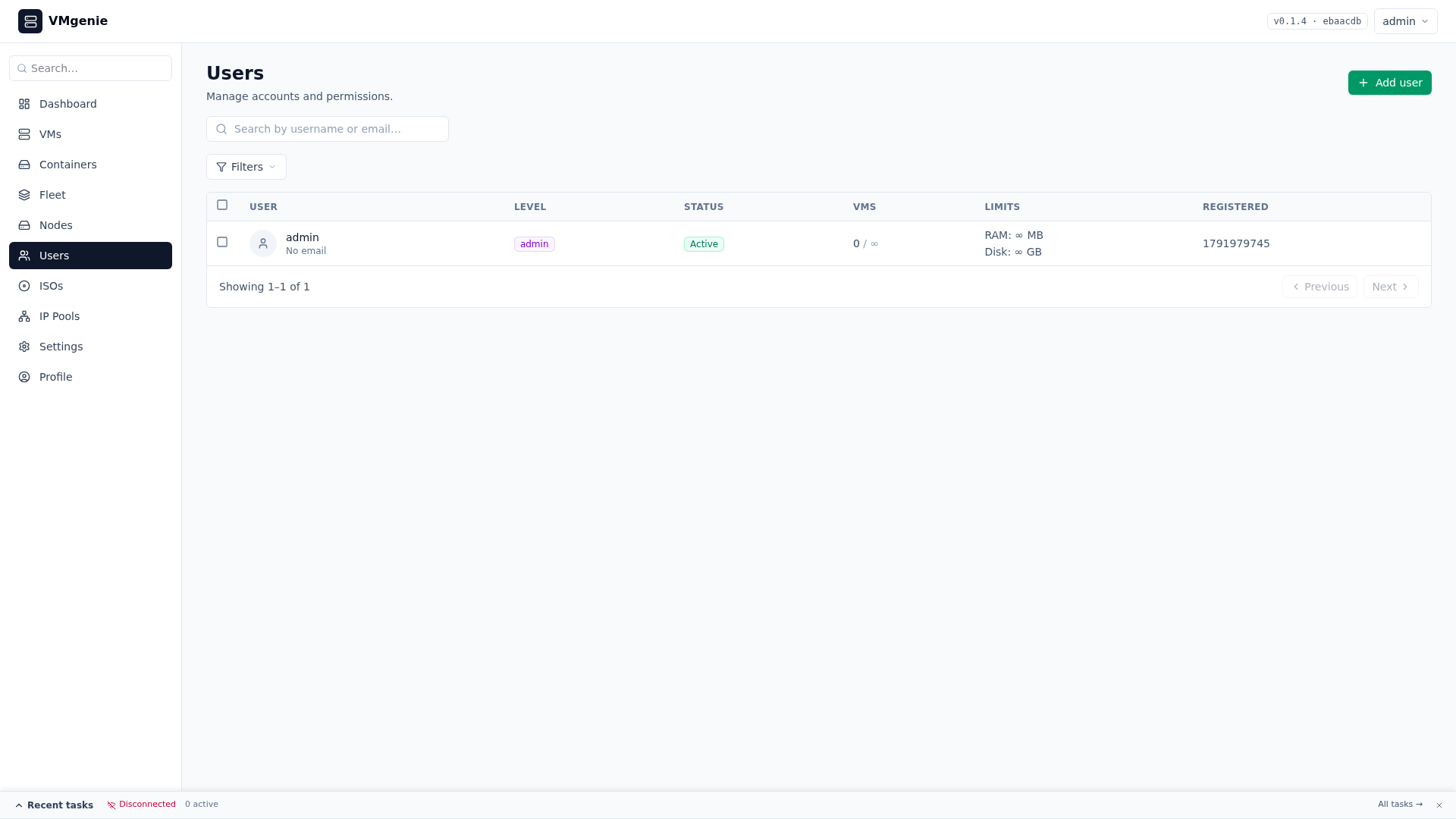Screen dimensions: 1456x819
Task: Click the REGISTERED column header
Action: coord(1235,207)
